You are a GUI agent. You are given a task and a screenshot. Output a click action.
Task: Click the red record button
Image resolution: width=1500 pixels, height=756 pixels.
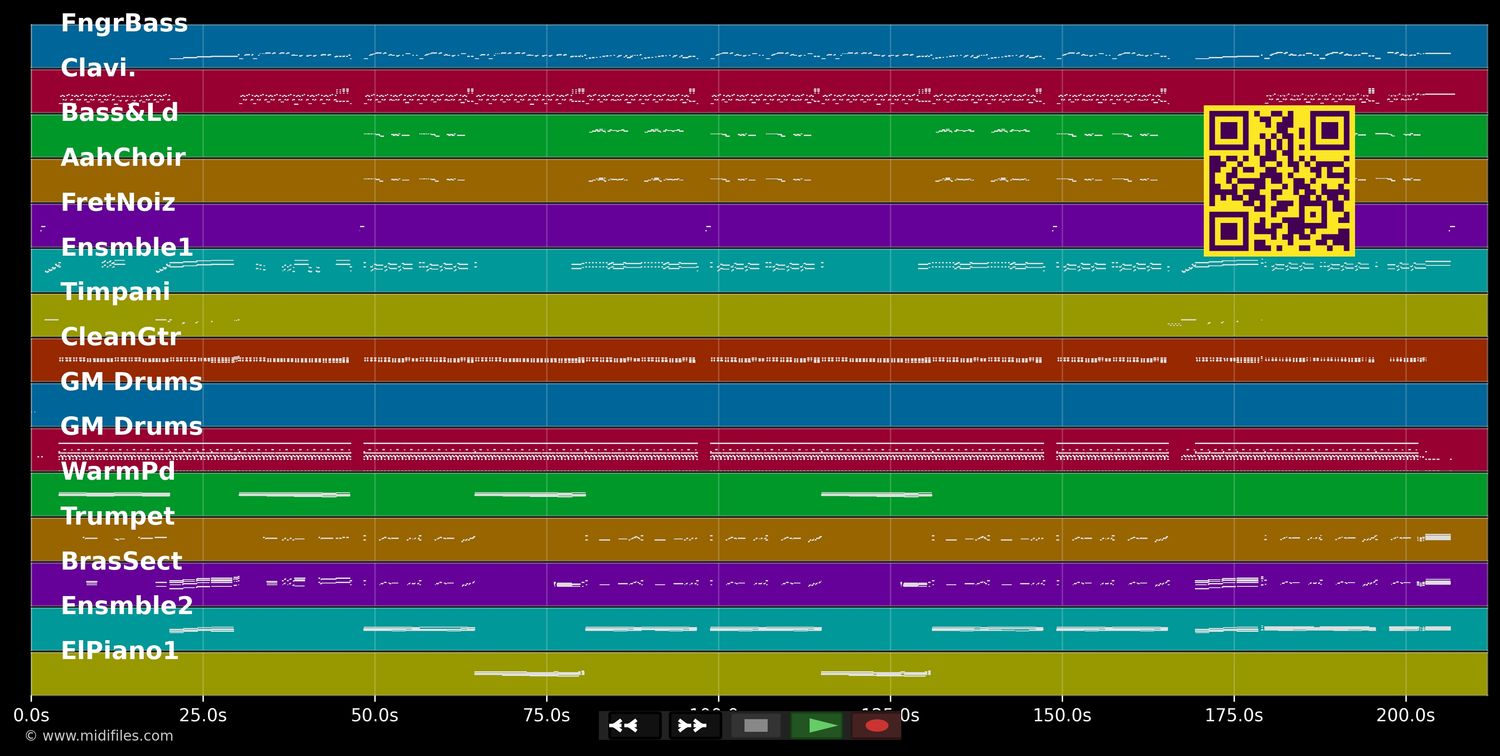(x=877, y=726)
